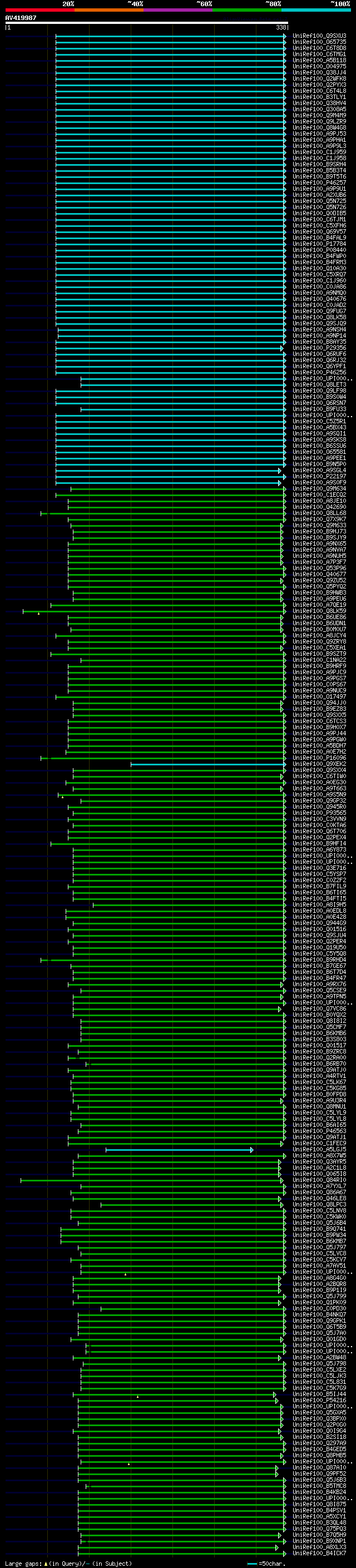Image resolution: width=356 pixels, height=1568 pixels.
Task: Select hit label UniRef100_A9NP14
Action: pyautogui.click(x=319, y=335)
